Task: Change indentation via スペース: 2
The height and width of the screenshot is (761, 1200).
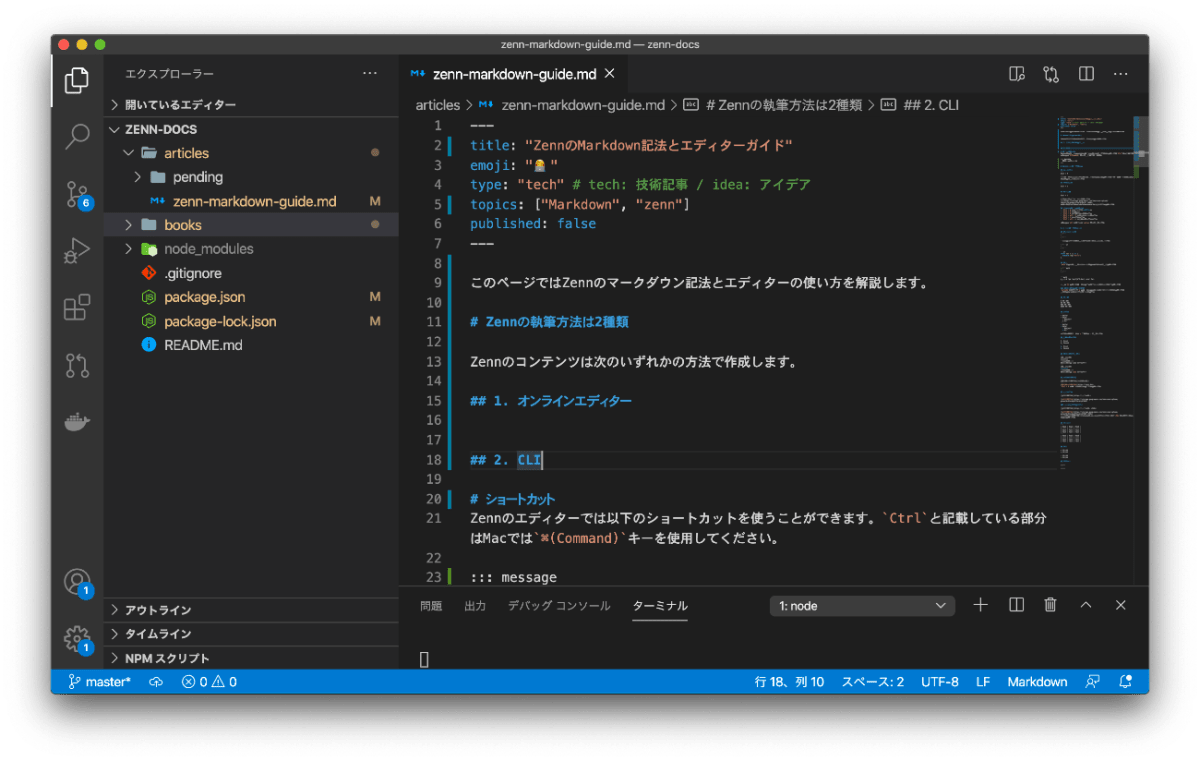Action: [872, 682]
